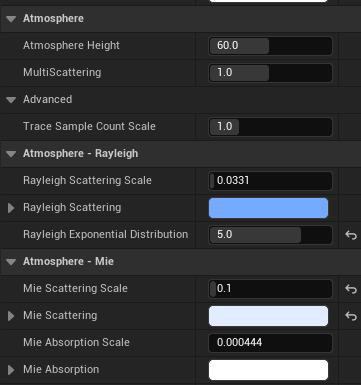The height and width of the screenshot is (385, 361).
Task: Open the blue Rayleigh Scattering color swatch
Action: [268, 208]
